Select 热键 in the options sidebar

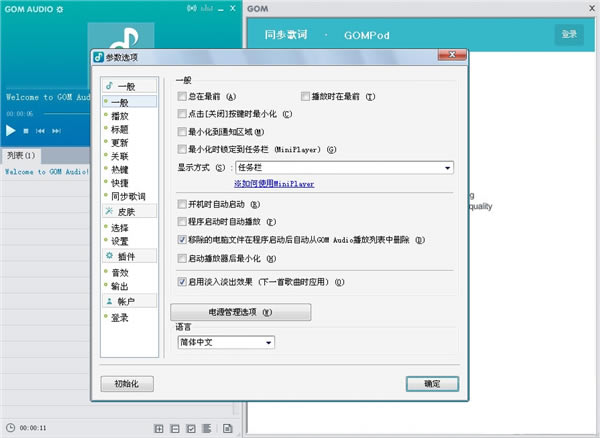click(119, 169)
